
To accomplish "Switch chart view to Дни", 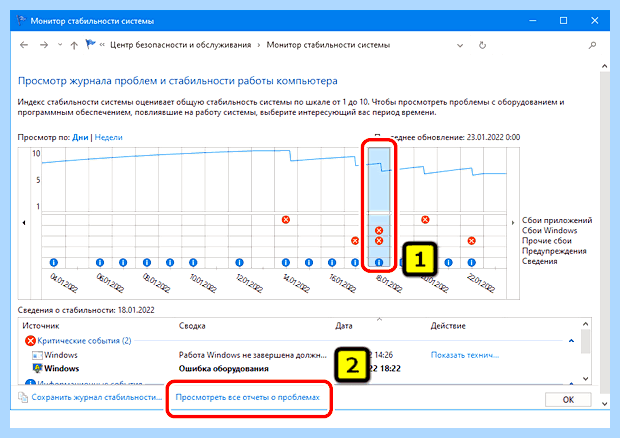I will (80, 137).
